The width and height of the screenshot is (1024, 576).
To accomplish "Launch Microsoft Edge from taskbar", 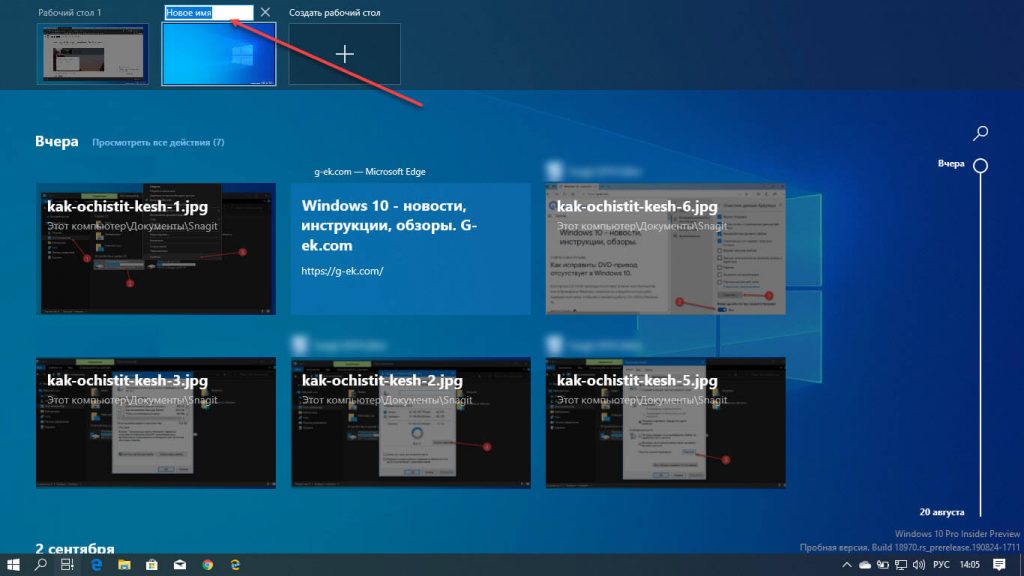I will coord(96,564).
